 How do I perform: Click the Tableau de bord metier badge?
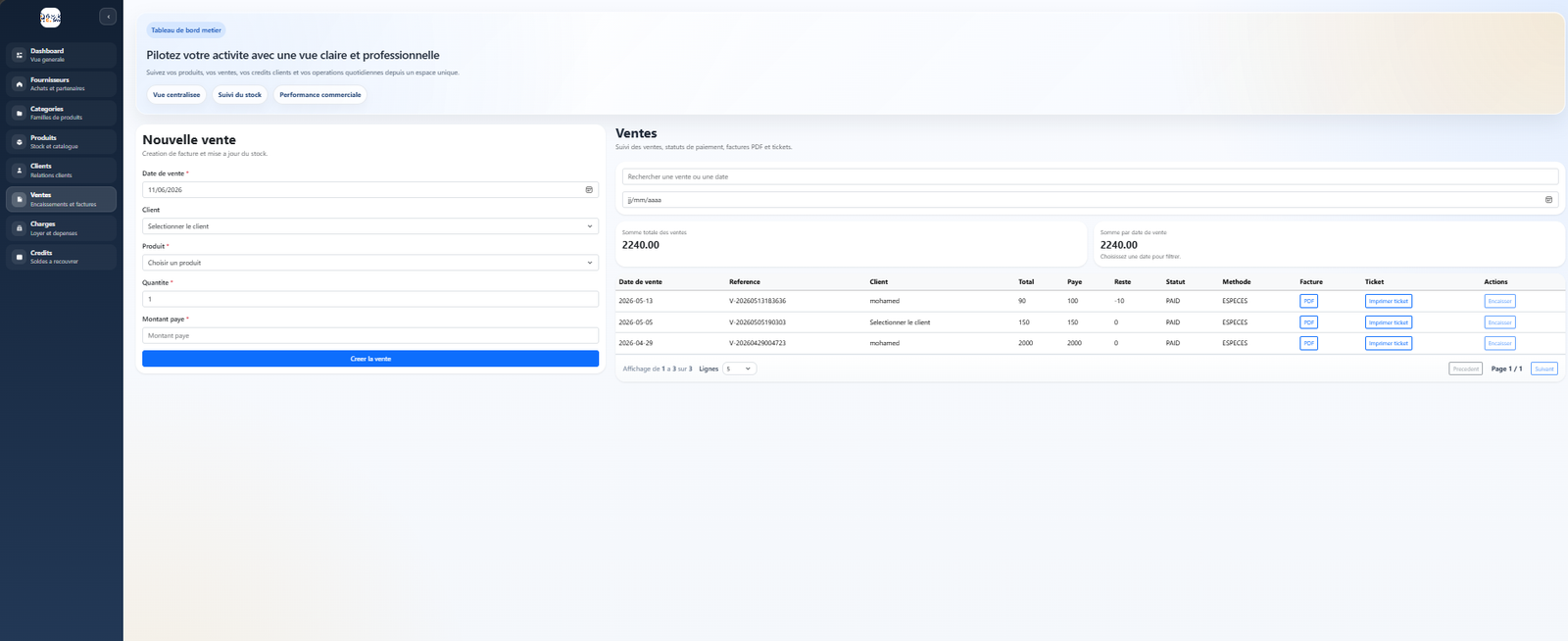point(186,30)
